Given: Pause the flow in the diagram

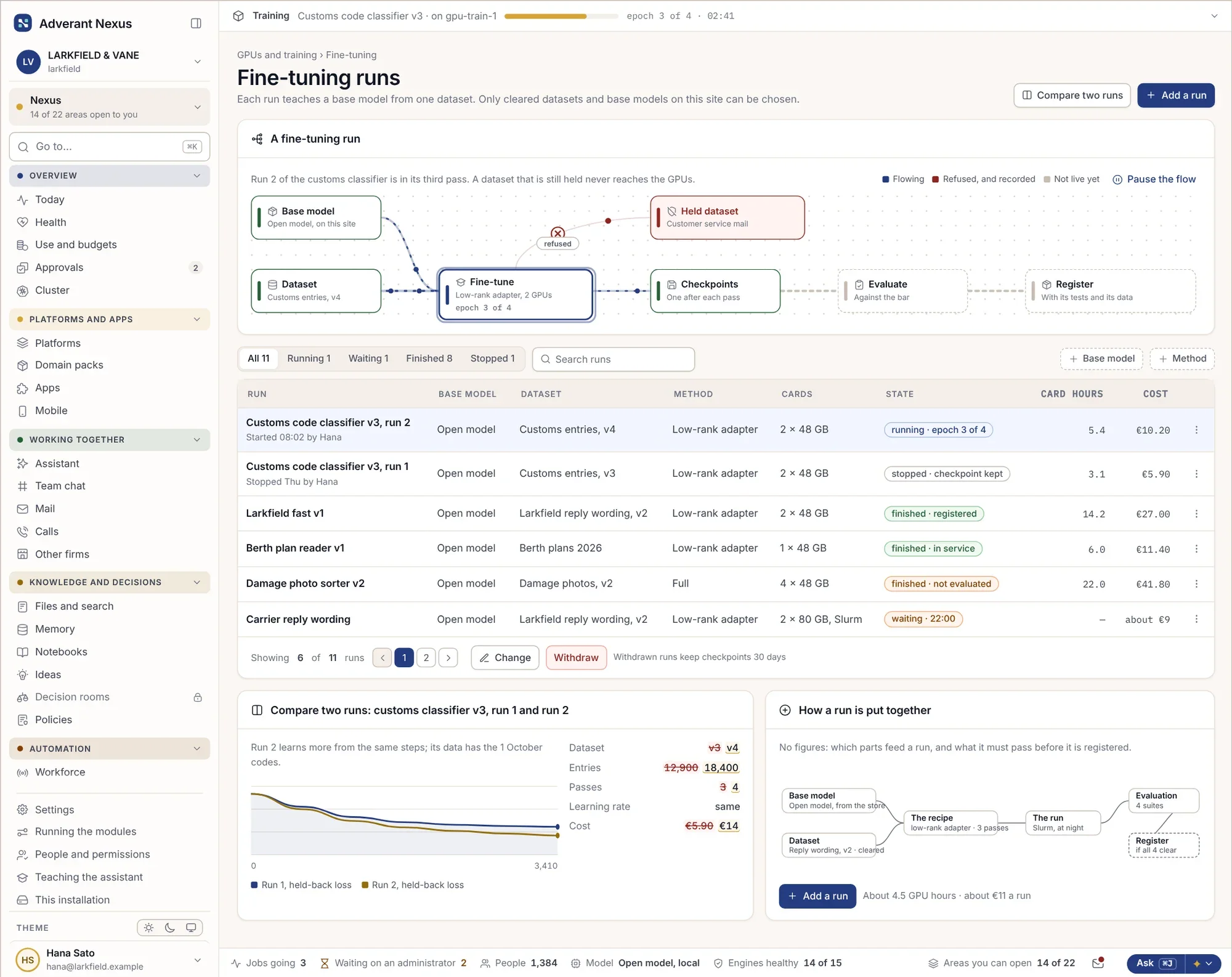Looking at the screenshot, I should click(x=1154, y=179).
